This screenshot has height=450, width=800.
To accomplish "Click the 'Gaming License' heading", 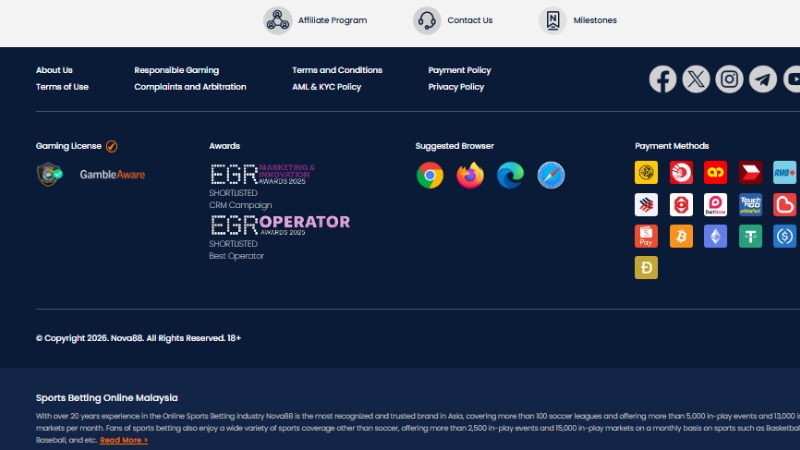I will click(68, 146).
